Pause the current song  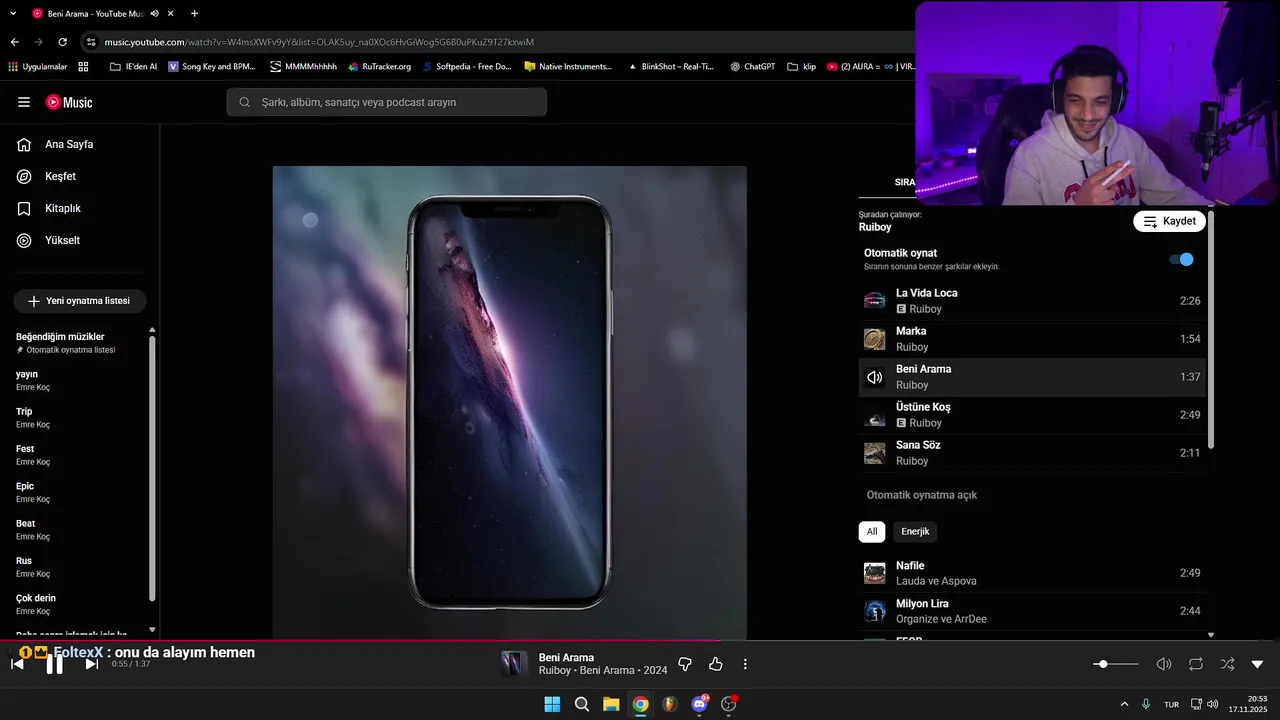click(55, 664)
